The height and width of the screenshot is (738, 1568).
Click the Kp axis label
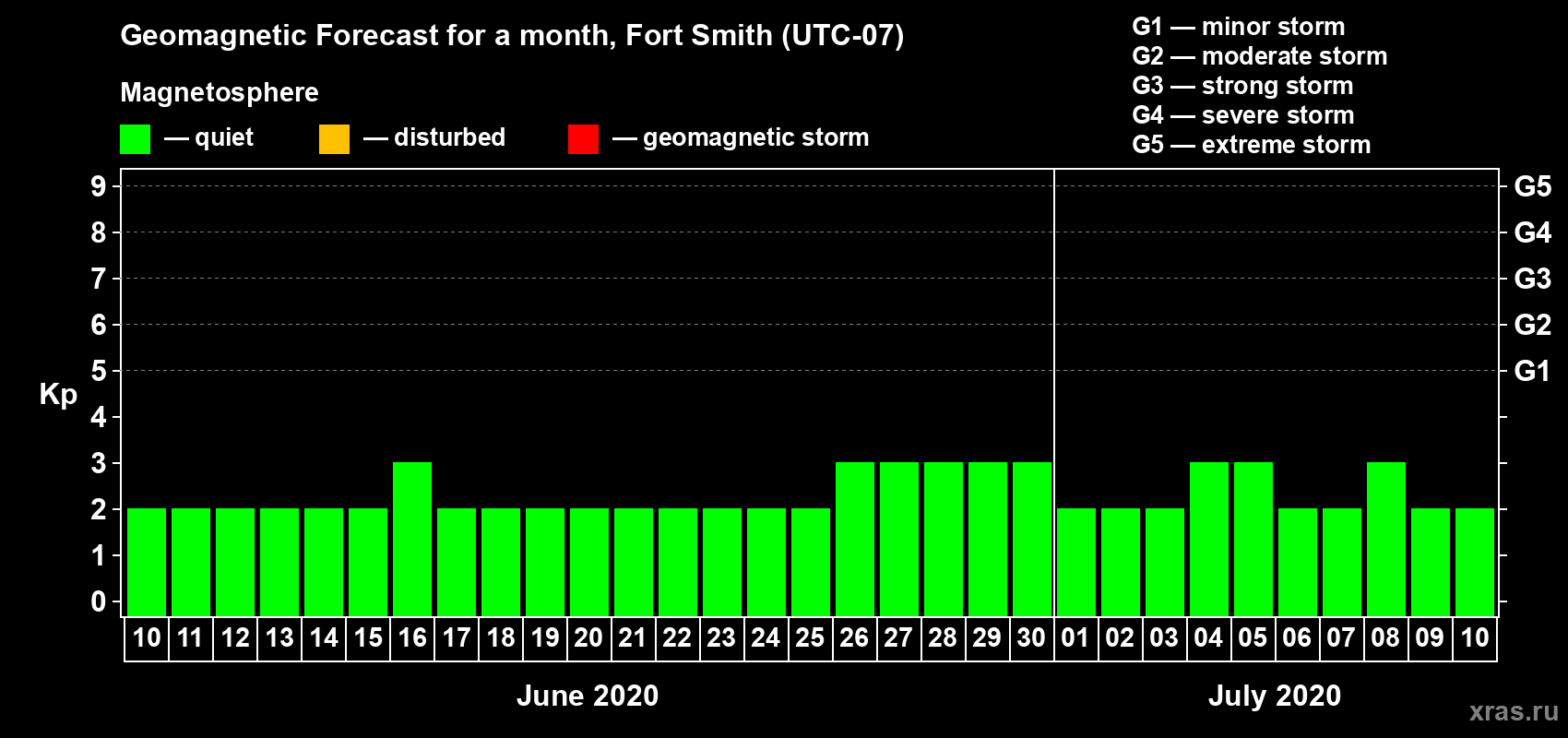(x=58, y=395)
